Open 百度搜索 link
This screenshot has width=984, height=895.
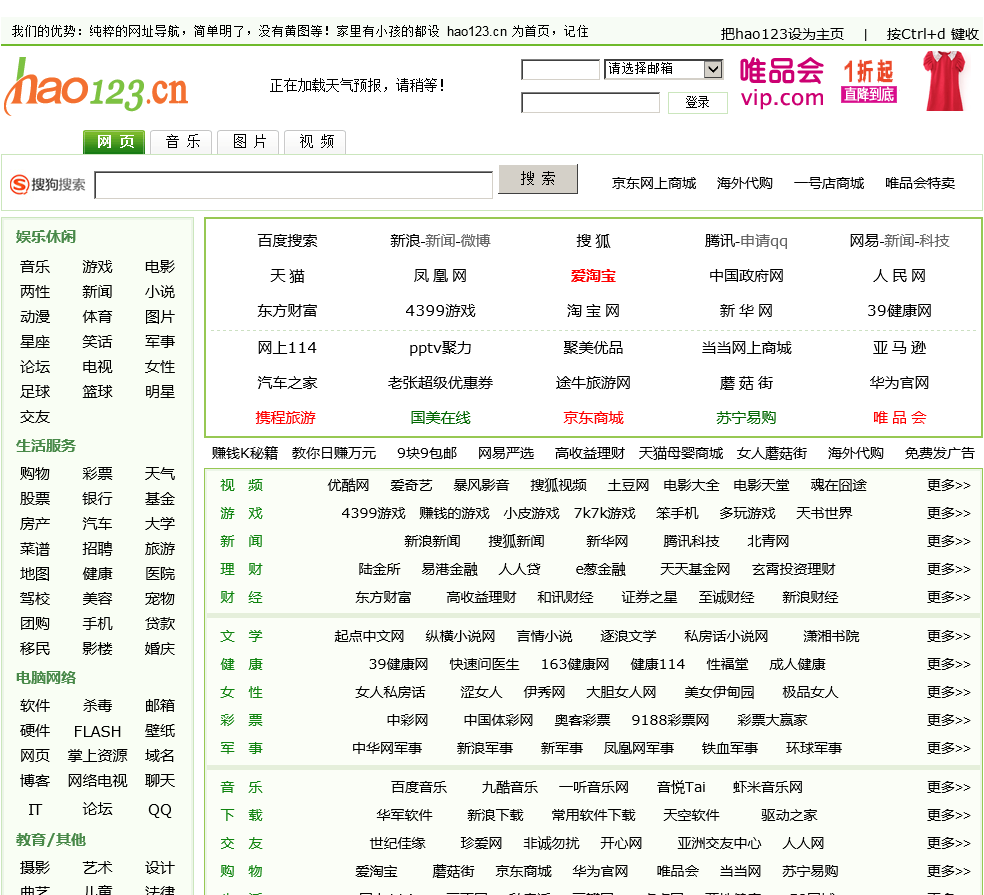pos(287,241)
